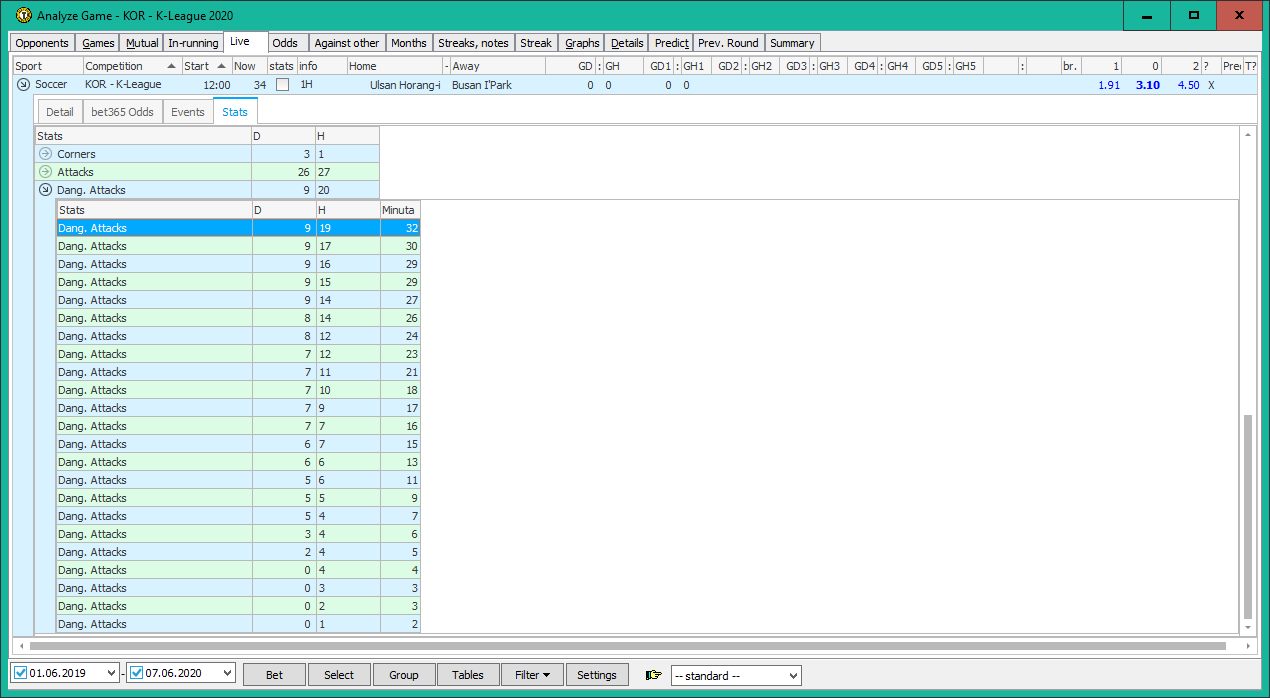Click the vertical scrollbar up arrow
Image resolution: width=1270 pixels, height=698 pixels.
pos(1247,135)
